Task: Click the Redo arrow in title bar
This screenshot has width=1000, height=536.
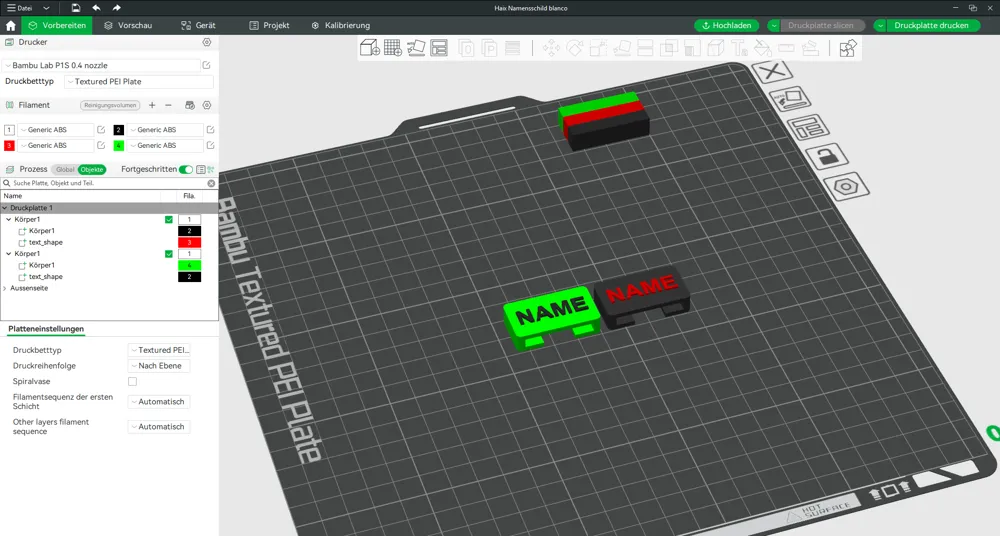Action: pyautogui.click(x=116, y=8)
